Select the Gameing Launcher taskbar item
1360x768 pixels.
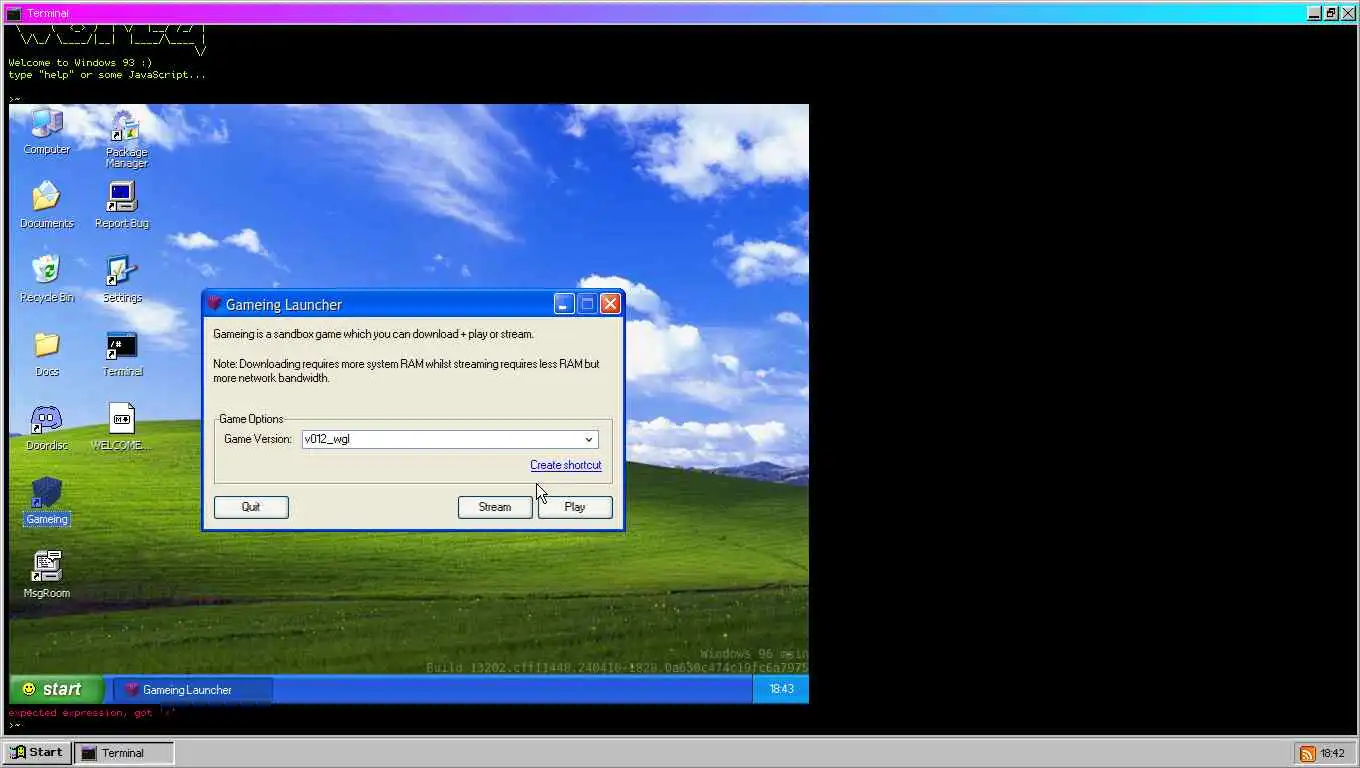pyautogui.click(x=192, y=690)
